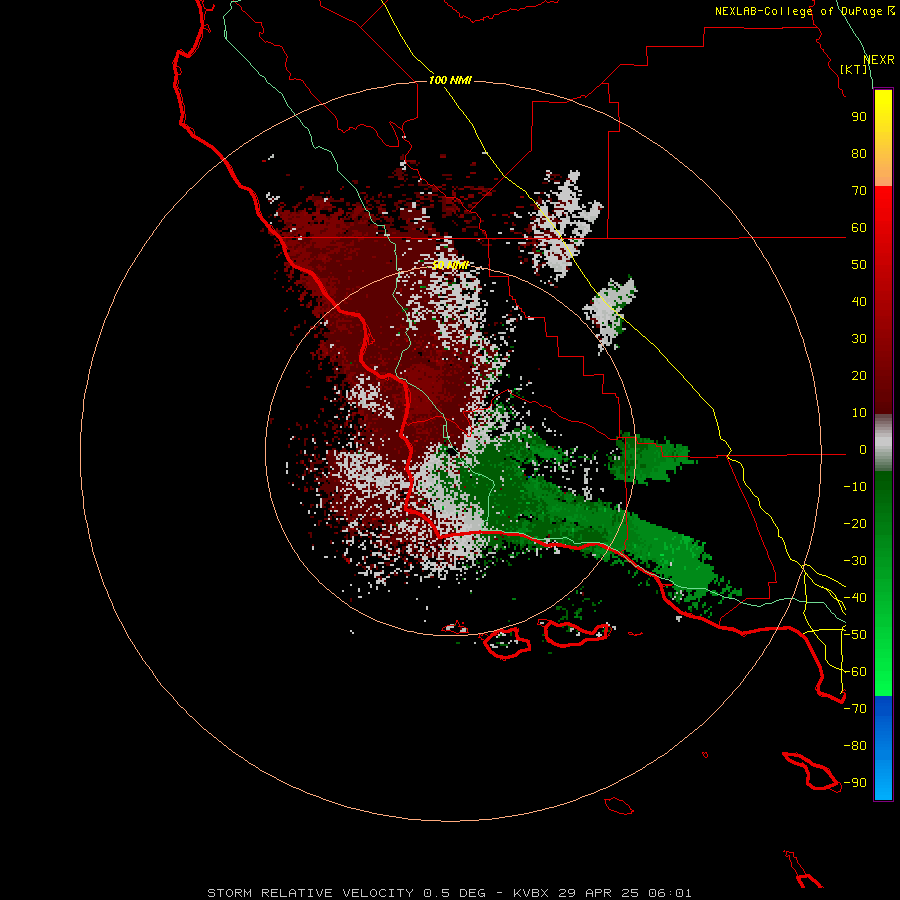Screen dimensions: 900x900
Task: Click the 20 value on the color scale
Action: click(x=859, y=376)
